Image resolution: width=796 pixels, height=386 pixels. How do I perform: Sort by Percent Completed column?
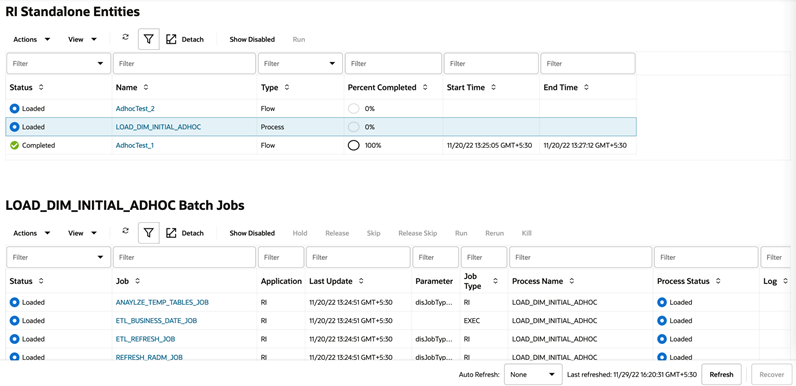(x=425, y=87)
